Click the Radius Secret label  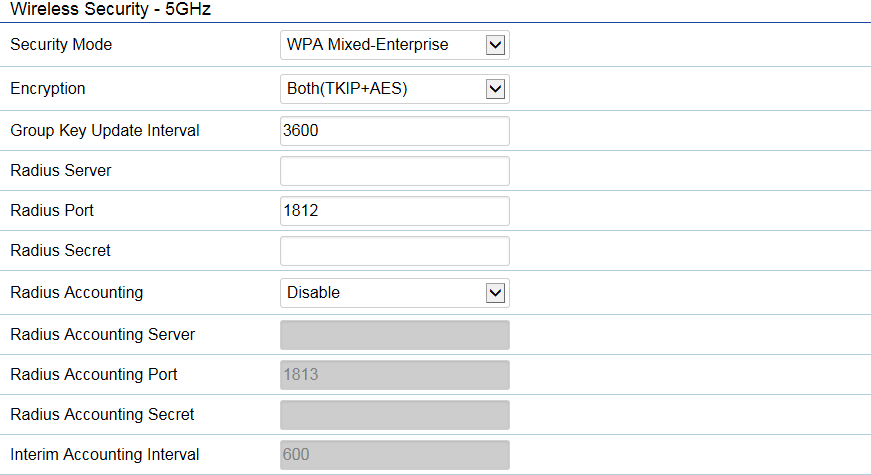tap(60, 251)
